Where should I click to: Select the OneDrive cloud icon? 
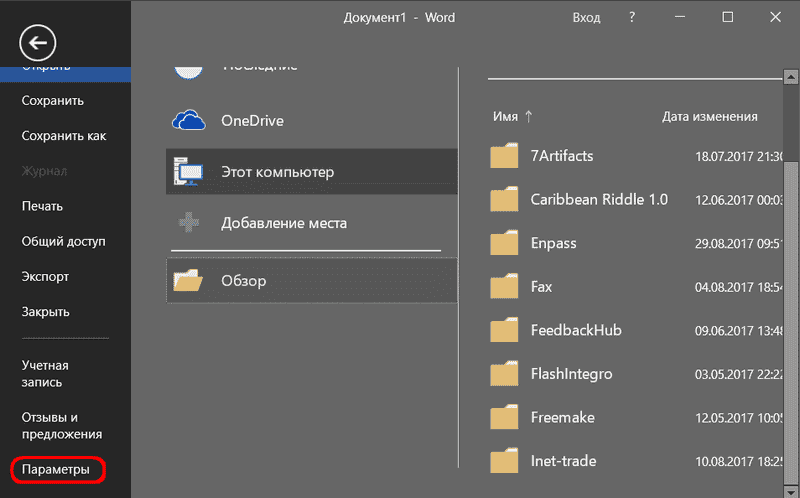pyautogui.click(x=189, y=120)
